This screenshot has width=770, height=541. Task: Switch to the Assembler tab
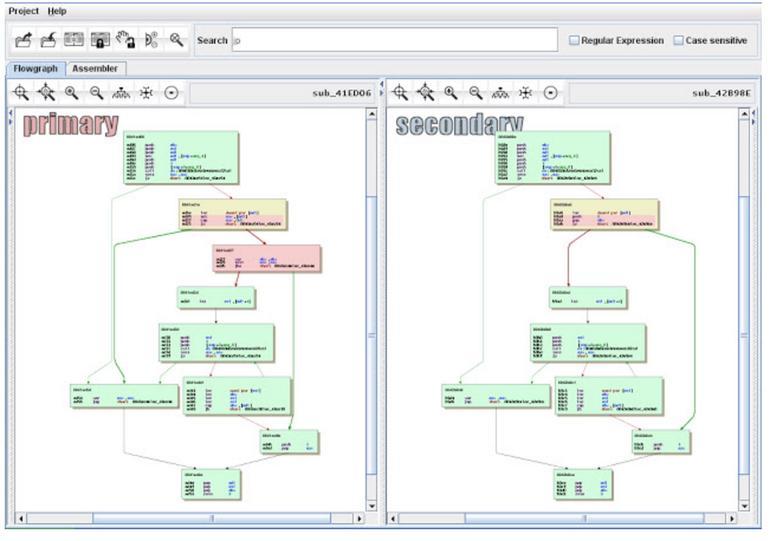[x=95, y=69]
